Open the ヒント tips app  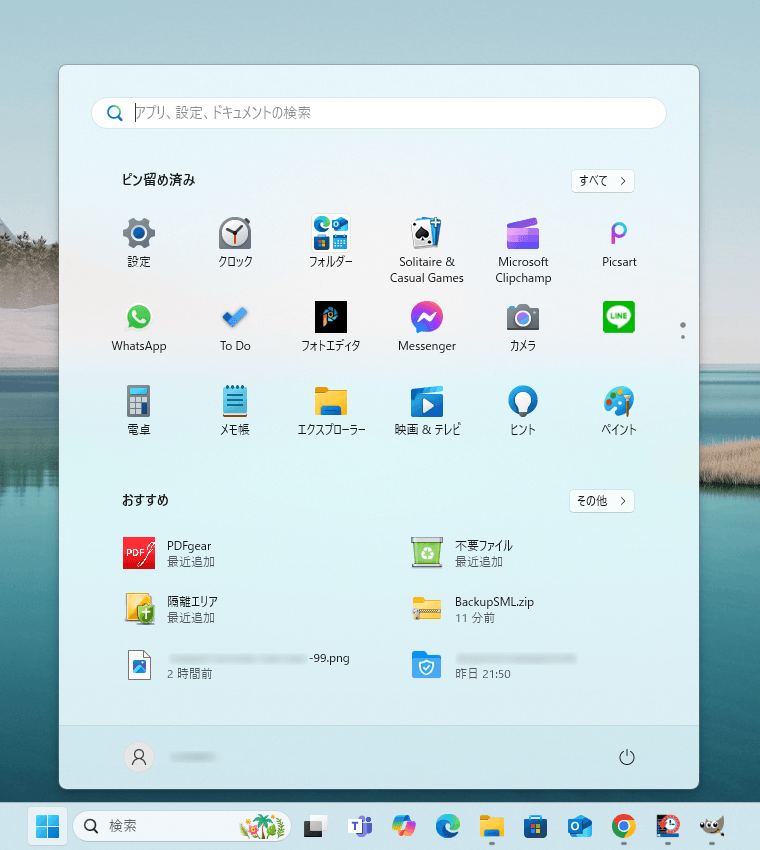pyautogui.click(x=523, y=410)
